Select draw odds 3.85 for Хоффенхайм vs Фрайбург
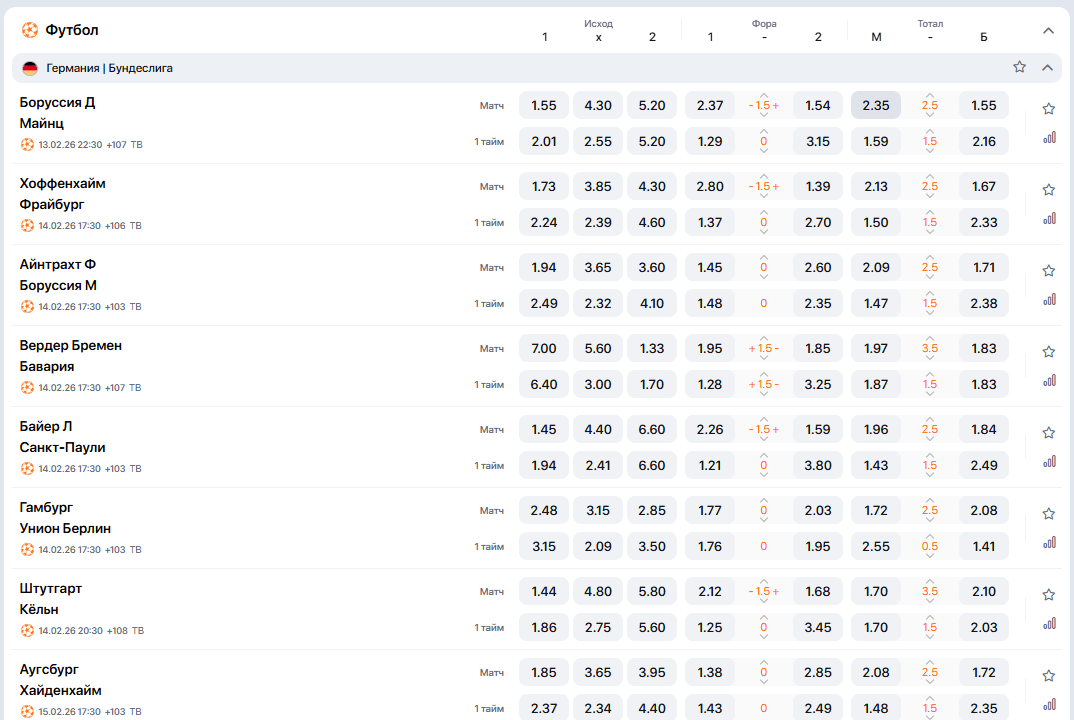Viewport: 1074px width, 720px height. [598, 186]
